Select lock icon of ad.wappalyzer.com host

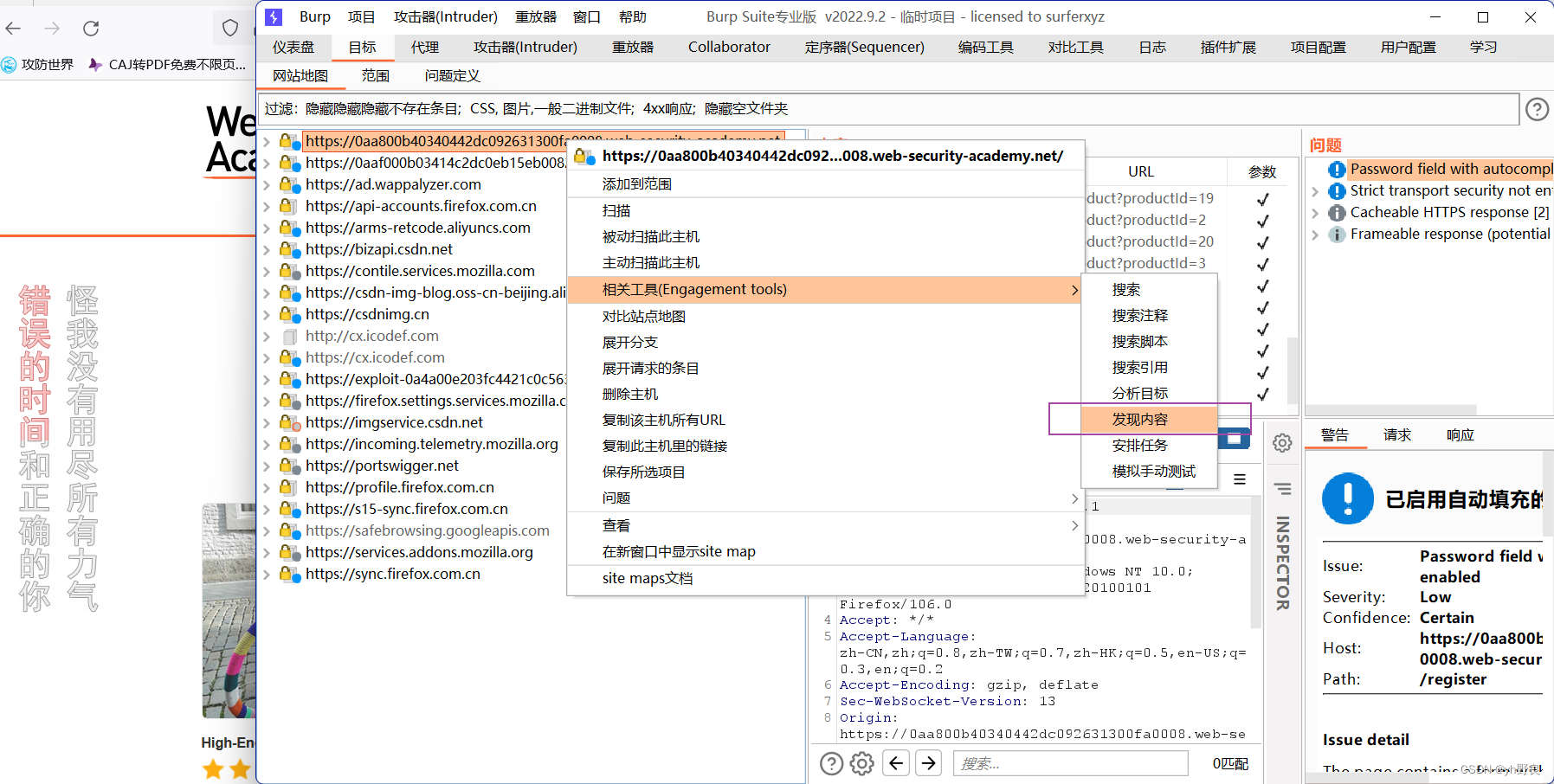(x=289, y=184)
